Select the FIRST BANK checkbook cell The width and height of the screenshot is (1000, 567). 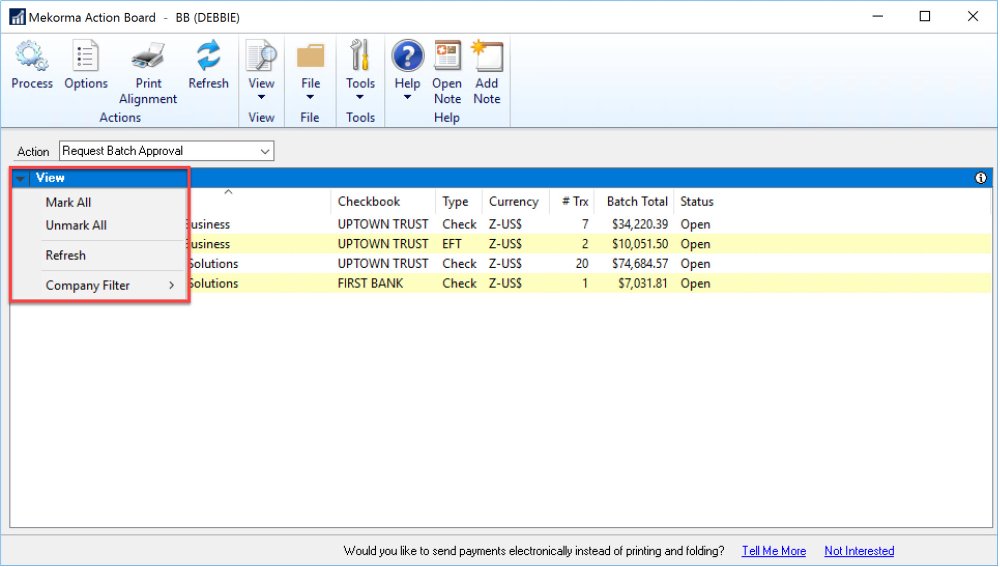371,284
